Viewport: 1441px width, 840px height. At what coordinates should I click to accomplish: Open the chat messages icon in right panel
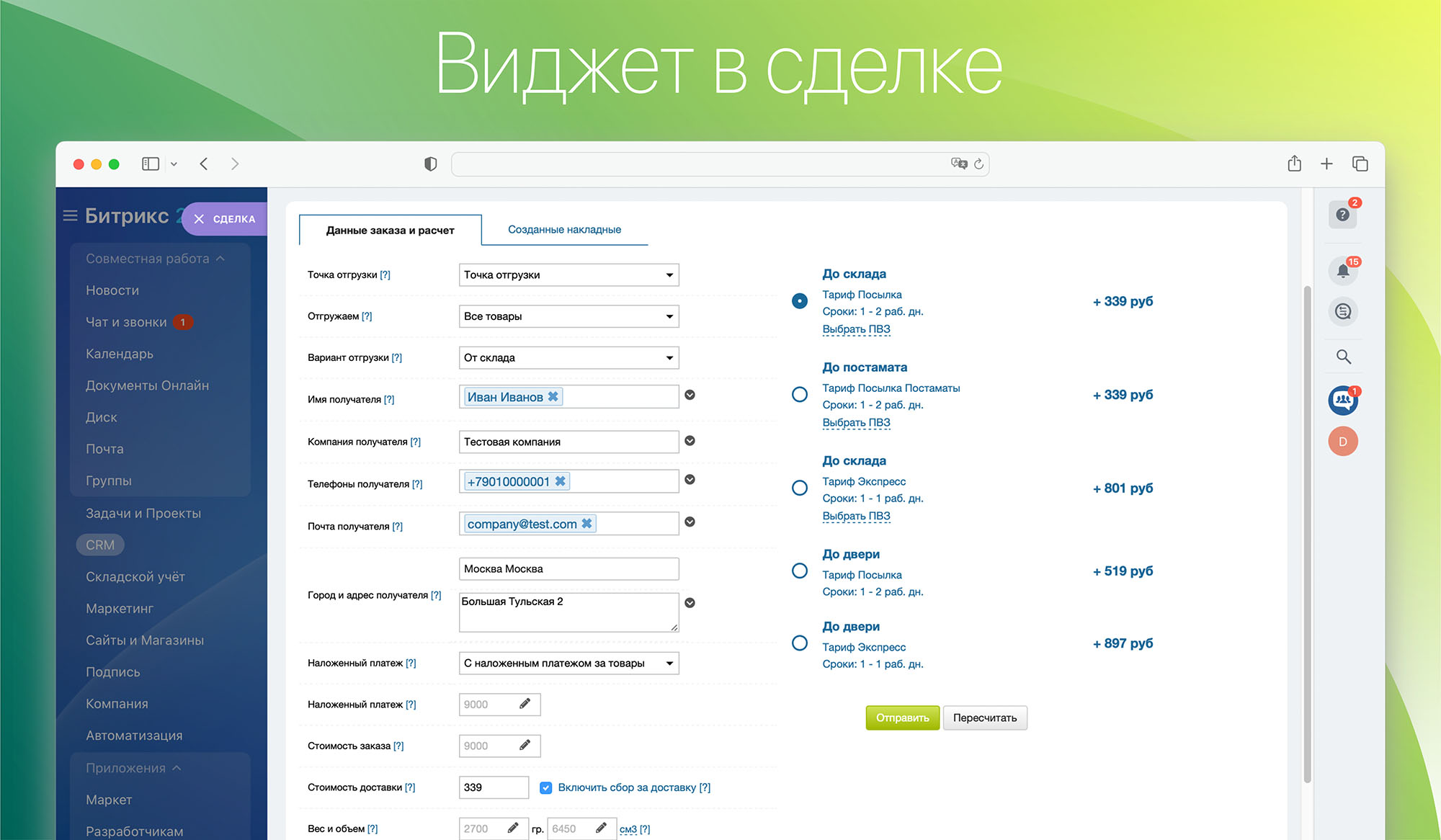(x=1343, y=312)
